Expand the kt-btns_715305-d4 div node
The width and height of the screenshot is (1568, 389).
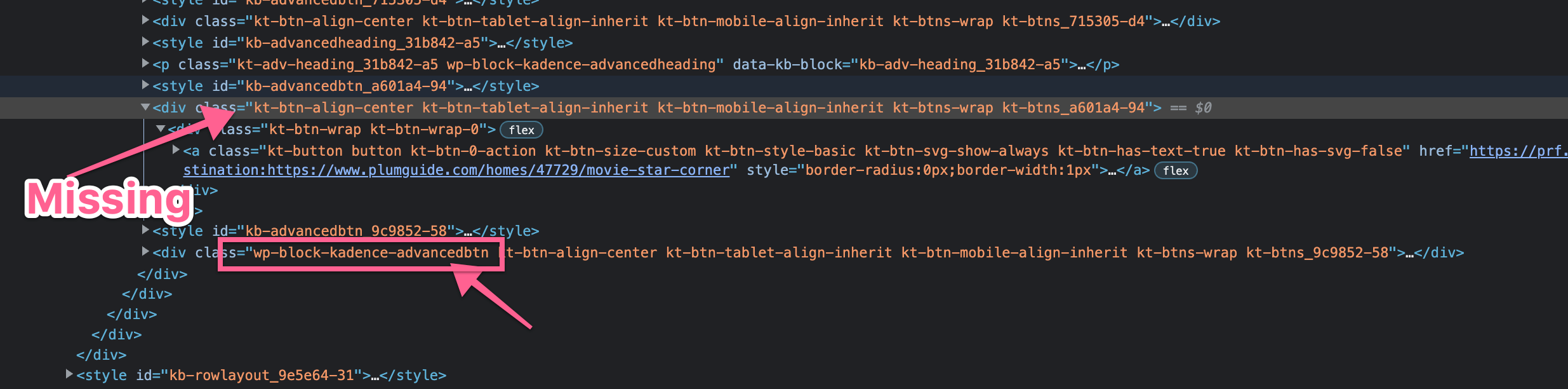point(145,21)
